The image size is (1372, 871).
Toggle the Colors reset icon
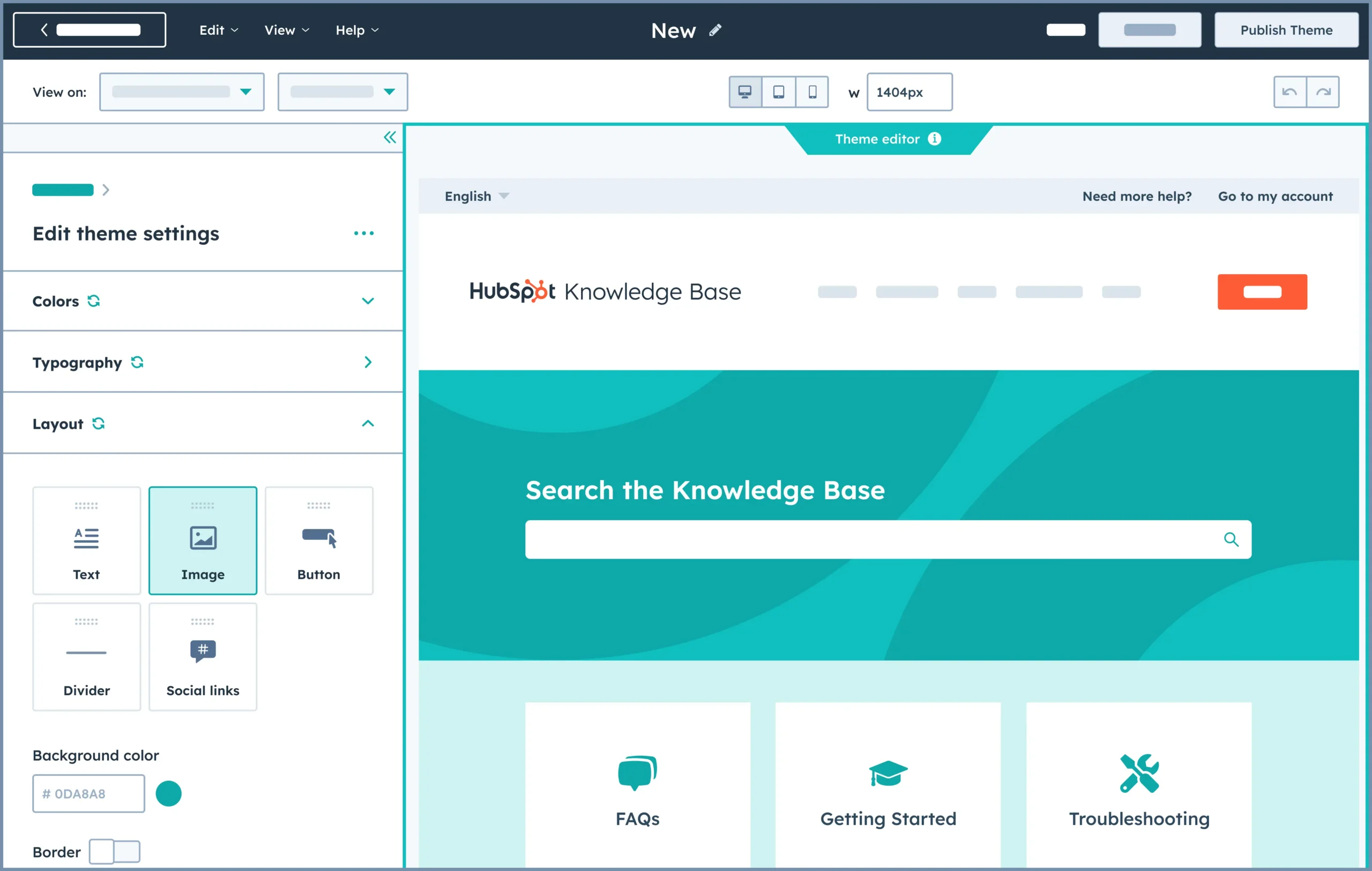(92, 301)
